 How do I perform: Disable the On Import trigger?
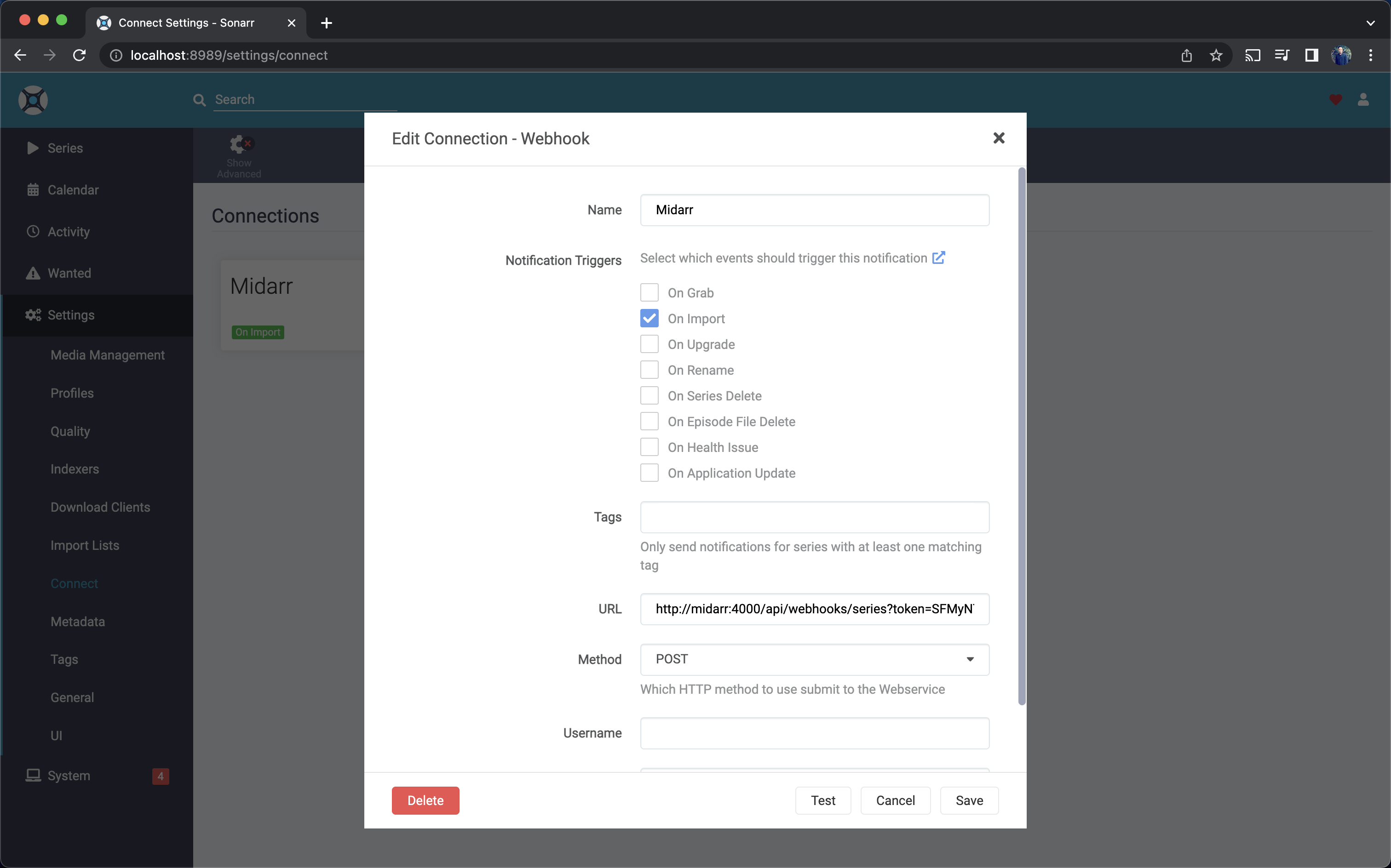click(x=649, y=318)
